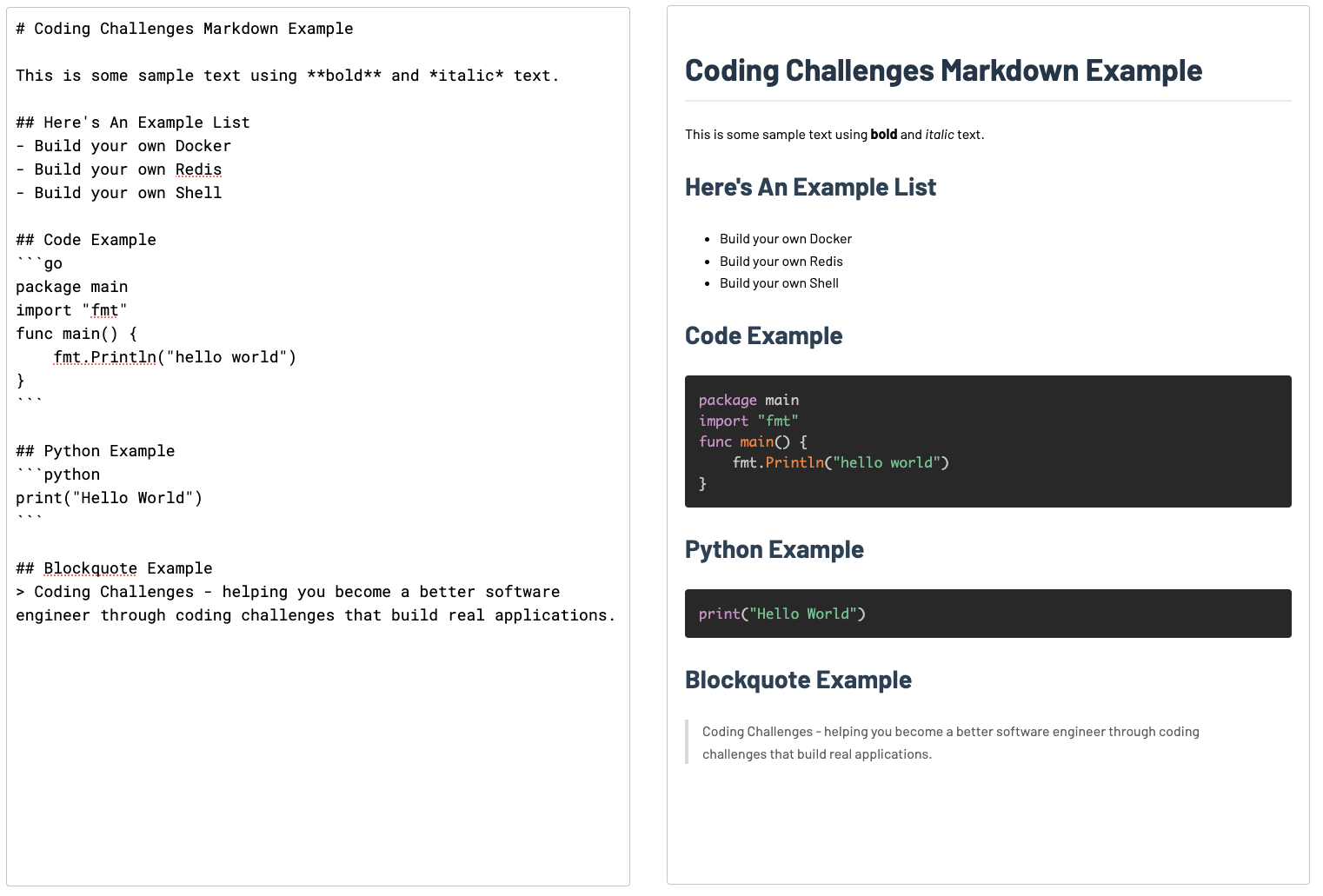Click '## Blockquote Example' line in editor
Screen dimensions: 1323x896
pyautogui.click(x=114, y=568)
